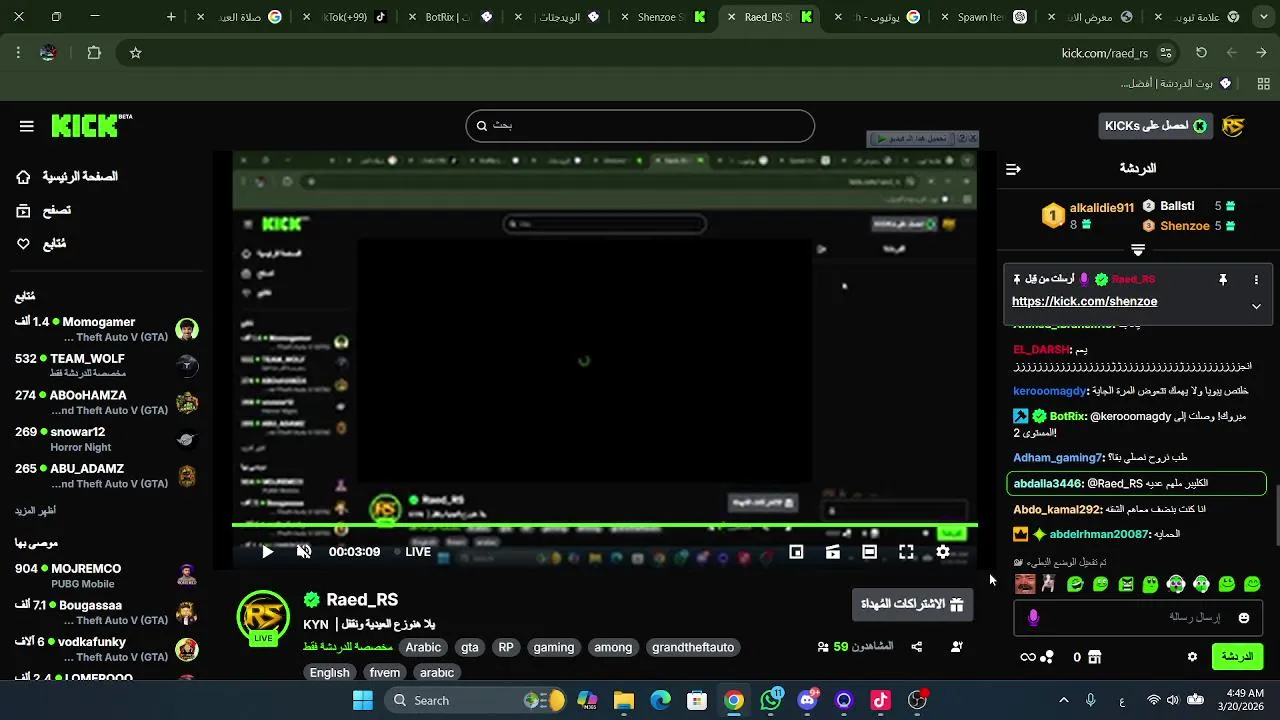Collapse the chat panel with the arrow icon
Viewport: 1280px width, 720px height.
click(1013, 169)
